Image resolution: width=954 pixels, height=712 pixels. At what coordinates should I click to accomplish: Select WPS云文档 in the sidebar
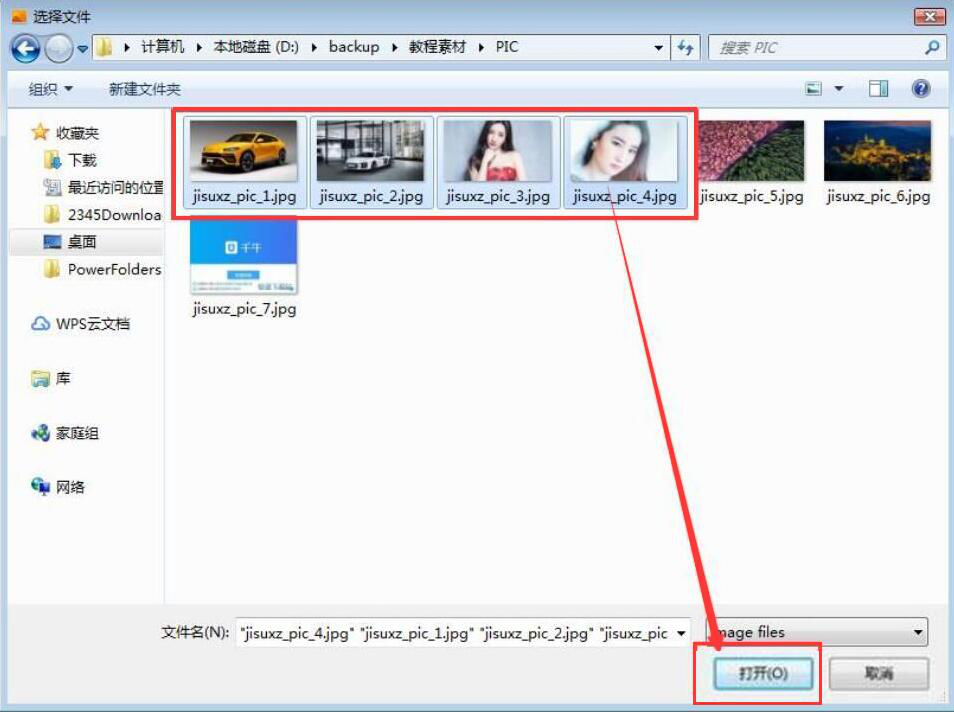tap(92, 324)
